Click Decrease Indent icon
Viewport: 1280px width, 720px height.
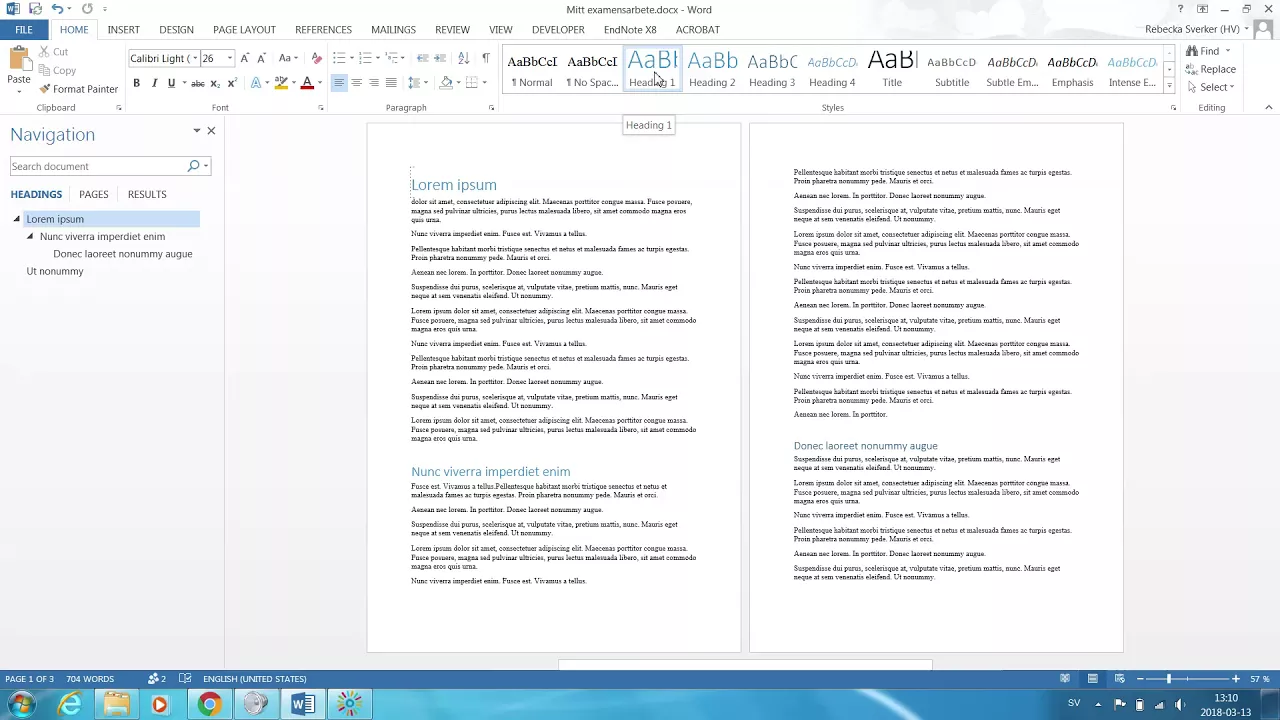pyautogui.click(x=423, y=58)
